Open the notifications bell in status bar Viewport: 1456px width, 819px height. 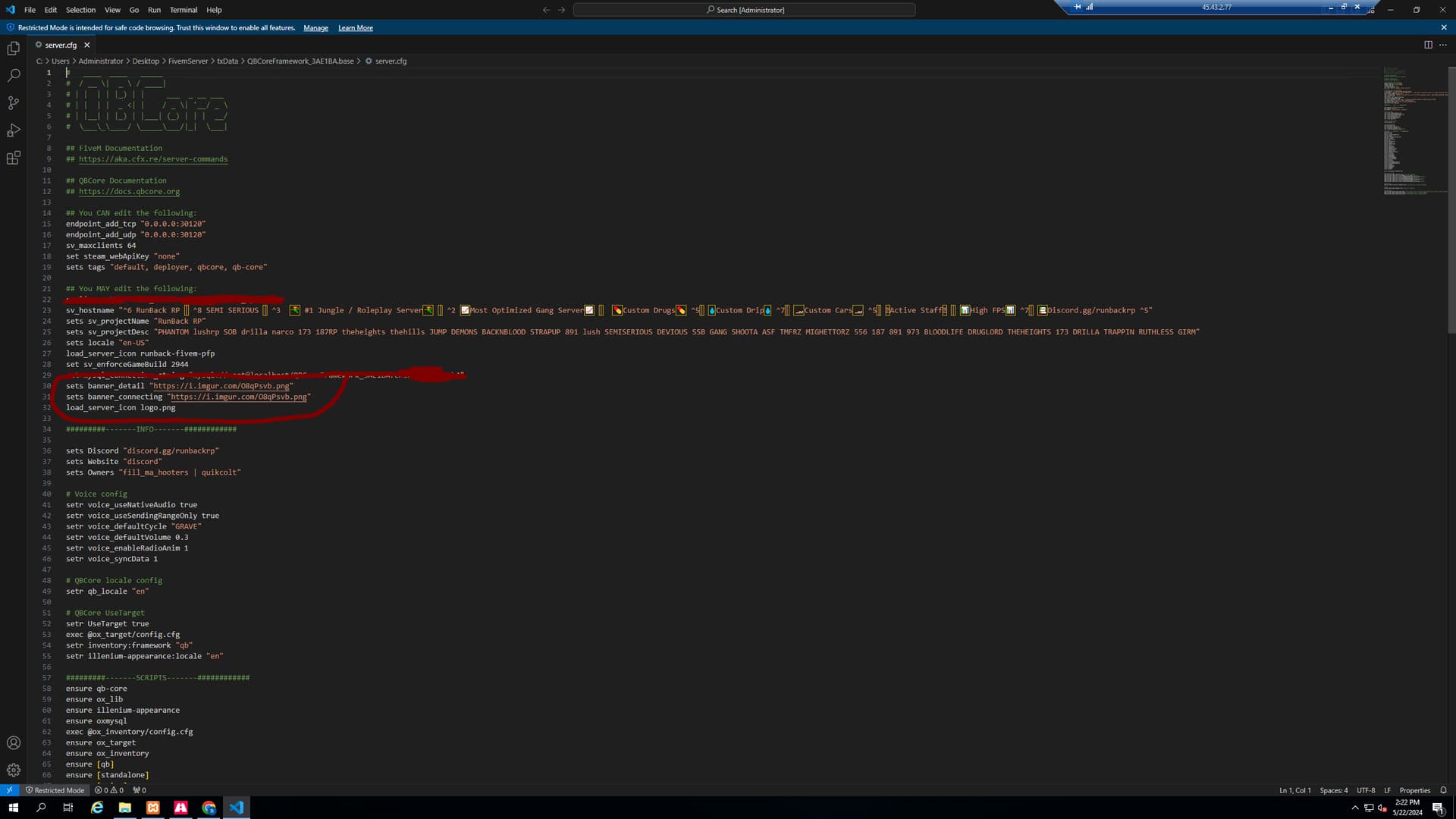[1443, 790]
